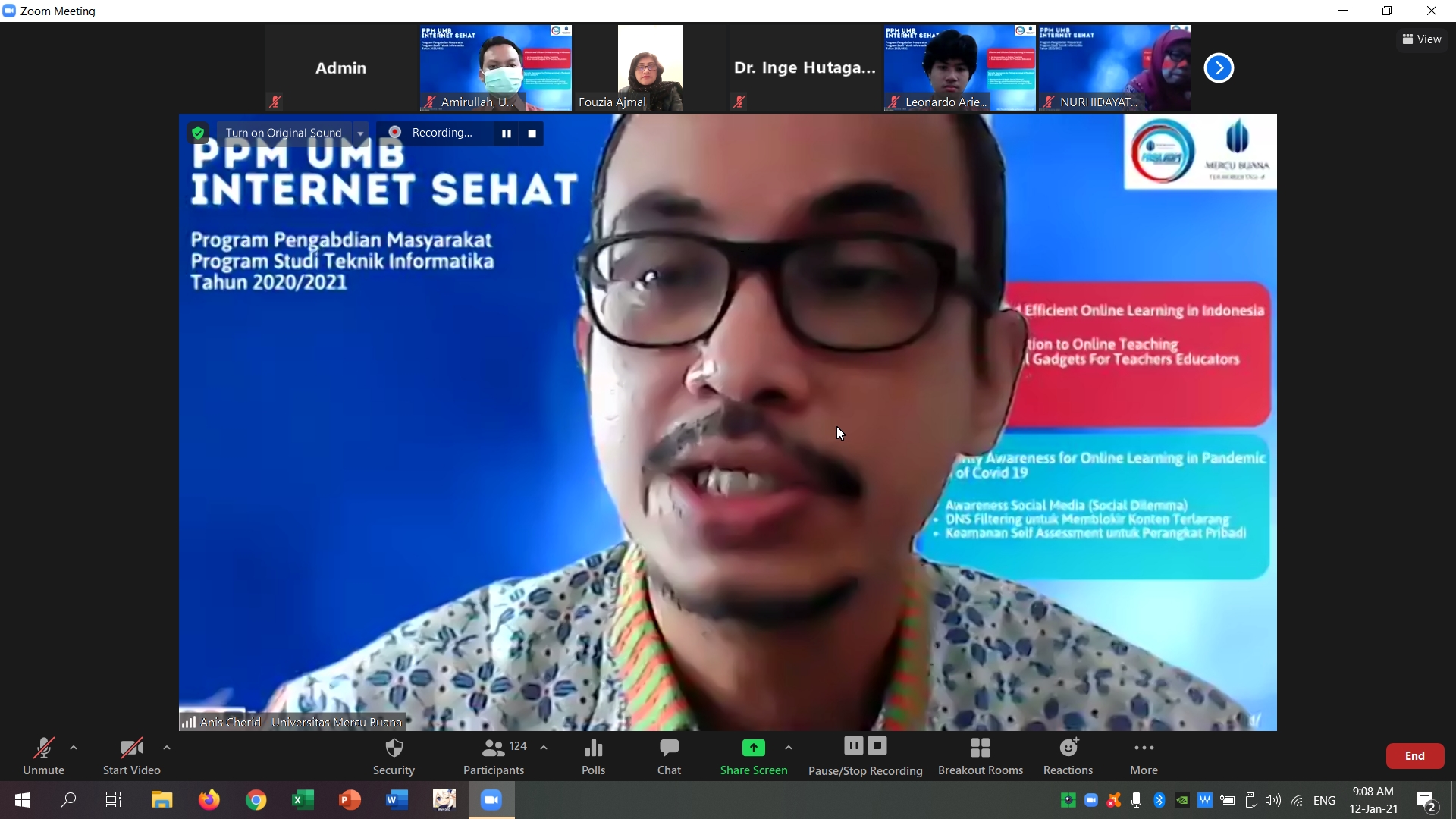Open the Wi-Fi network flyout

pyautogui.click(x=1297, y=800)
